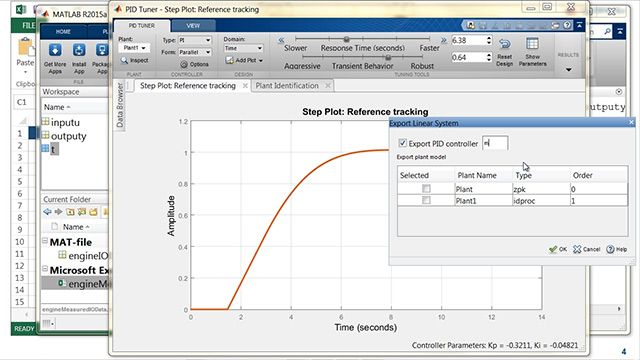Image resolution: width=640 pixels, height=360 pixels.
Task: Increment the 0.64 transient behavior value
Action: click(x=489, y=55)
